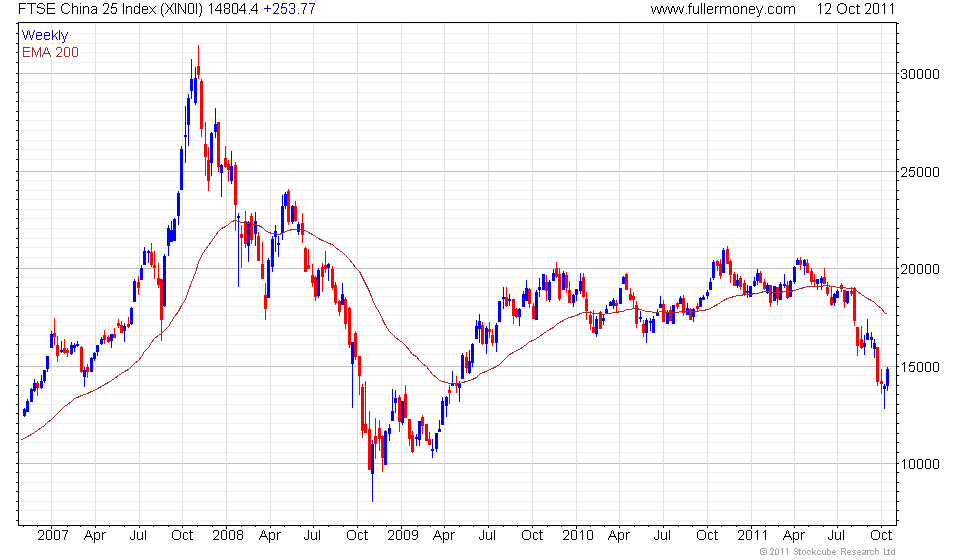Click the +253.77 change figure
This screenshot has width=980, height=560.
coord(289,9)
